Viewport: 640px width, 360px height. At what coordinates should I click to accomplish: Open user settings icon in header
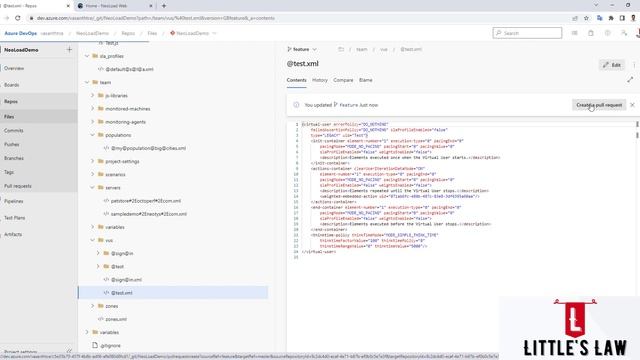pyautogui.click(x=624, y=33)
